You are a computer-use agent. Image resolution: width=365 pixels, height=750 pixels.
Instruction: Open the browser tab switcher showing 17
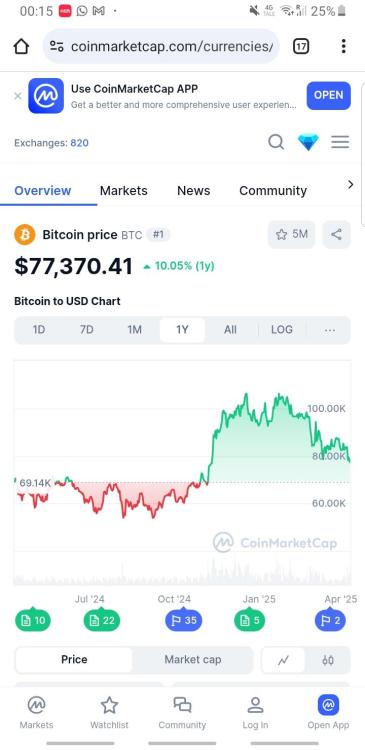[x=300, y=46]
